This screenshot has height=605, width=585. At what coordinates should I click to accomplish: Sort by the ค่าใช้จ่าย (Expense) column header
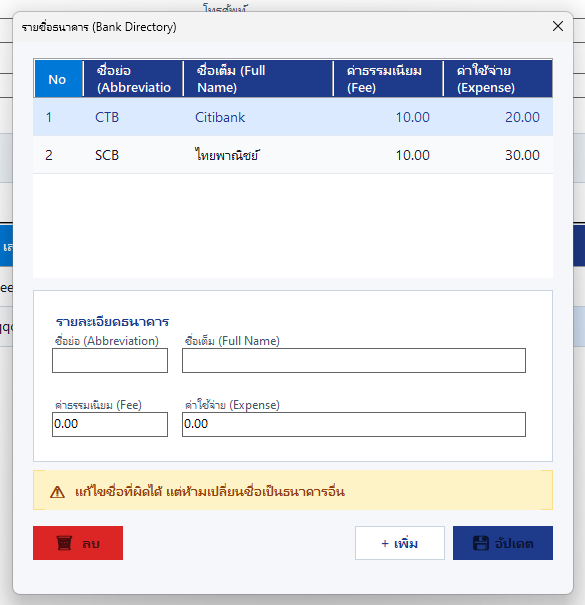[x=498, y=79]
